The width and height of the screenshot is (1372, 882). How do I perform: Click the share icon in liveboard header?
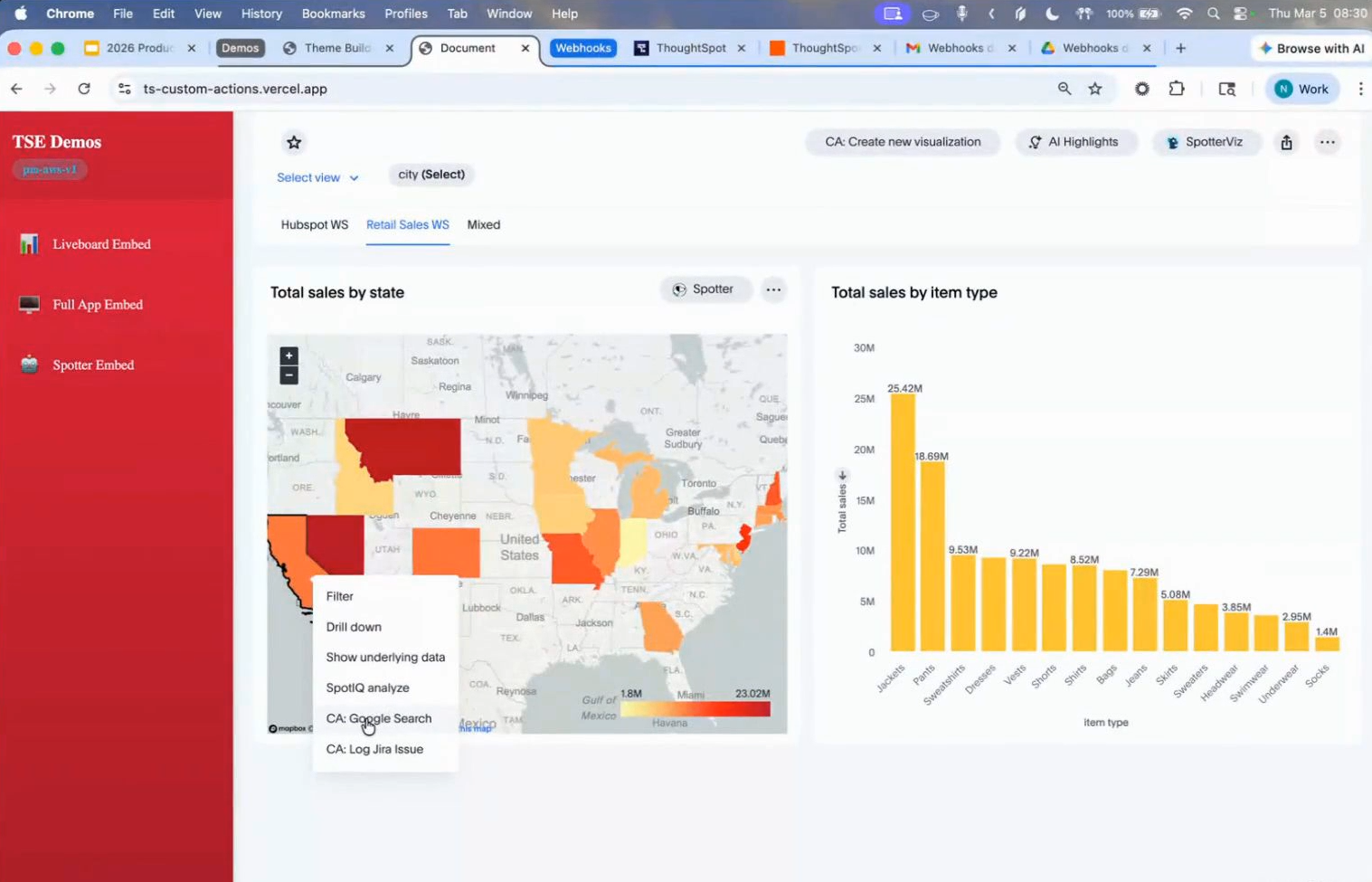coord(1286,142)
